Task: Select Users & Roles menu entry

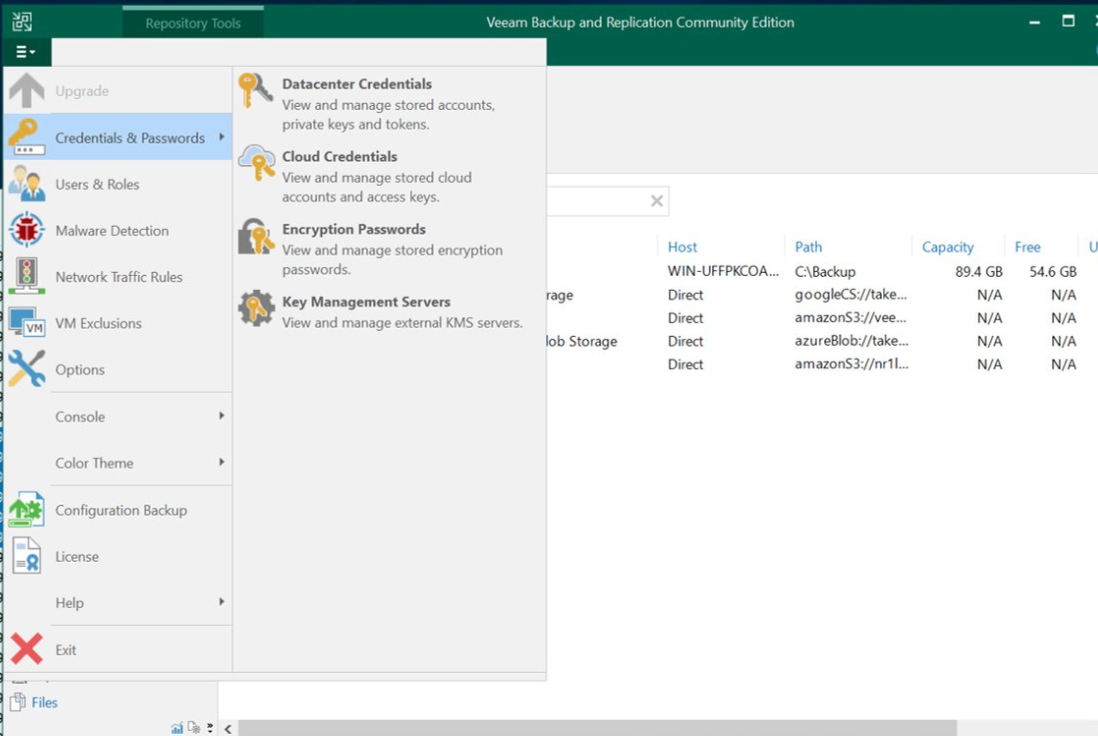Action: click(118, 183)
